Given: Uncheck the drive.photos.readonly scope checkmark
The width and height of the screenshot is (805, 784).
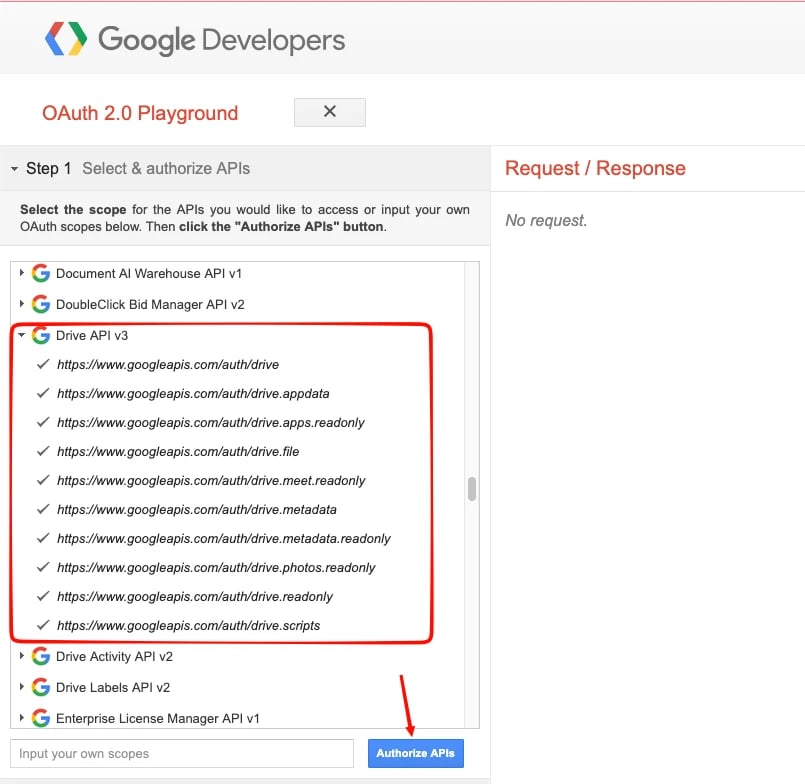Looking at the screenshot, I should click(x=43, y=567).
